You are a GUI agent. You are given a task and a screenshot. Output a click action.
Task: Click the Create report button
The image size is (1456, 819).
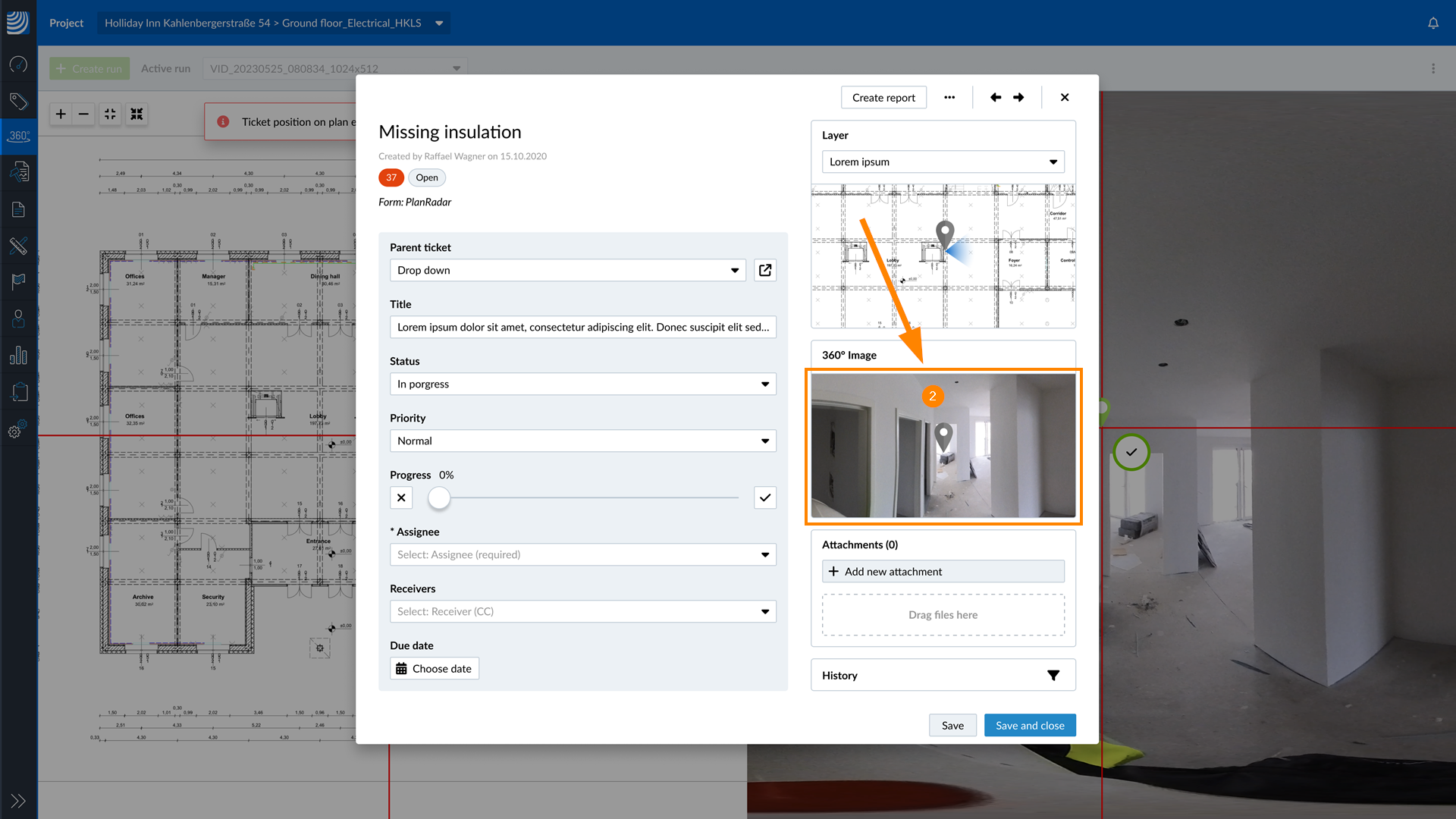tap(883, 97)
